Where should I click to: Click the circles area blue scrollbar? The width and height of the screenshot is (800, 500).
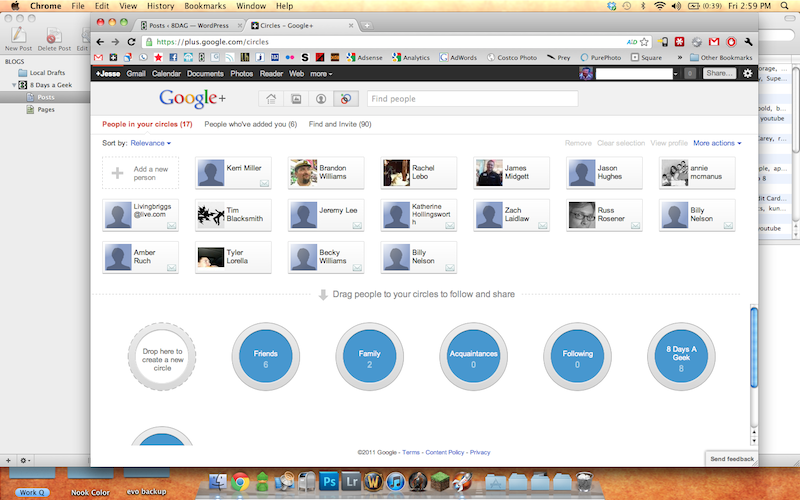754,347
